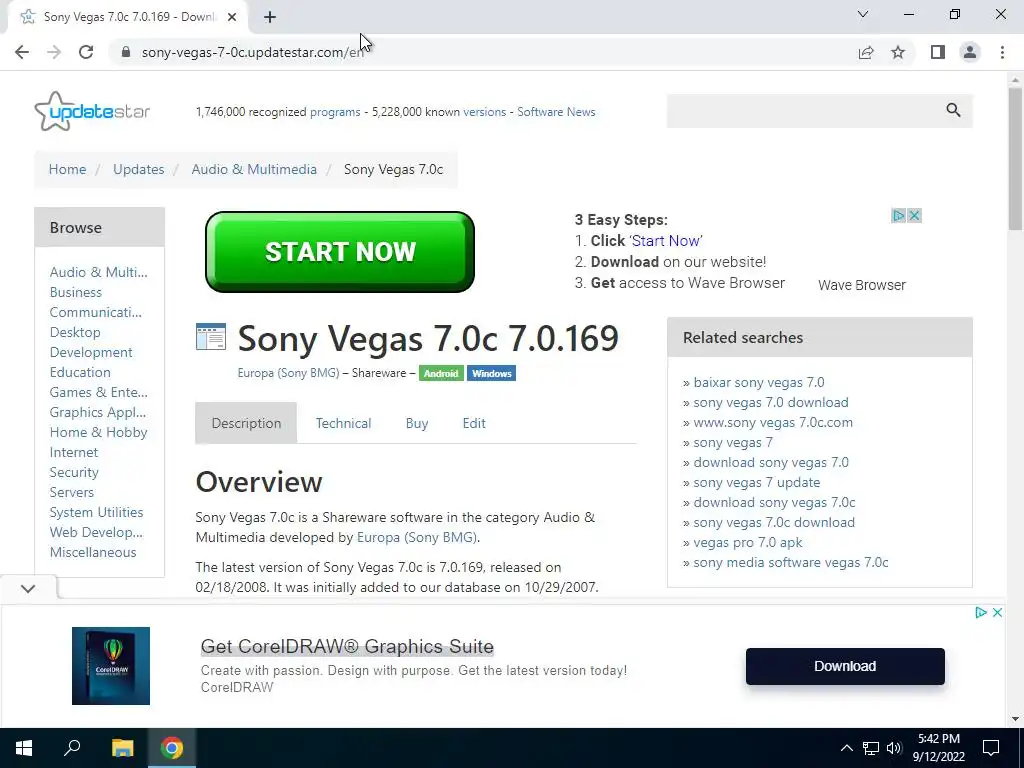Open the browser side panel icon
The image size is (1024, 768).
click(938, 52)
